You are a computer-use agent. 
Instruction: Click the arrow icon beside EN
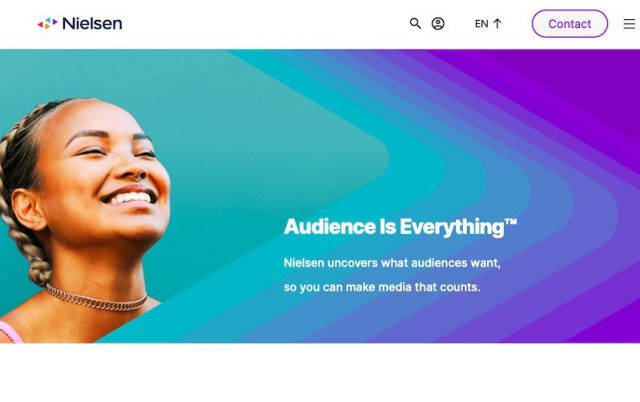pos(497,24)
